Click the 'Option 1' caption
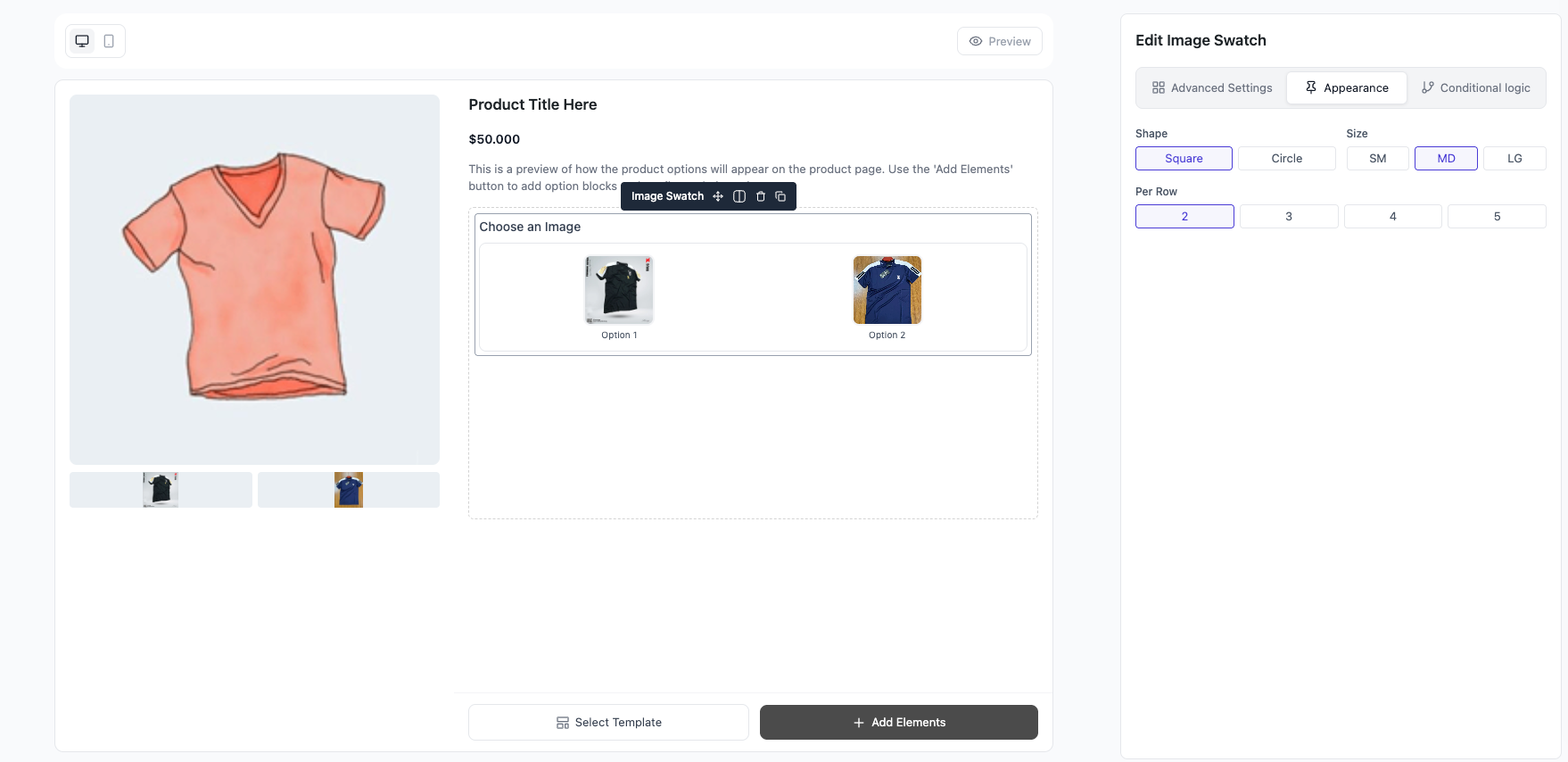 pyautogui.click(x=619, y=335)
